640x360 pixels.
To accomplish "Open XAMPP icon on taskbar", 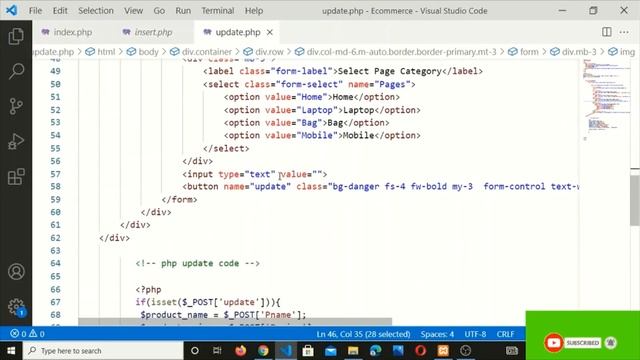I will coord(443,351).
